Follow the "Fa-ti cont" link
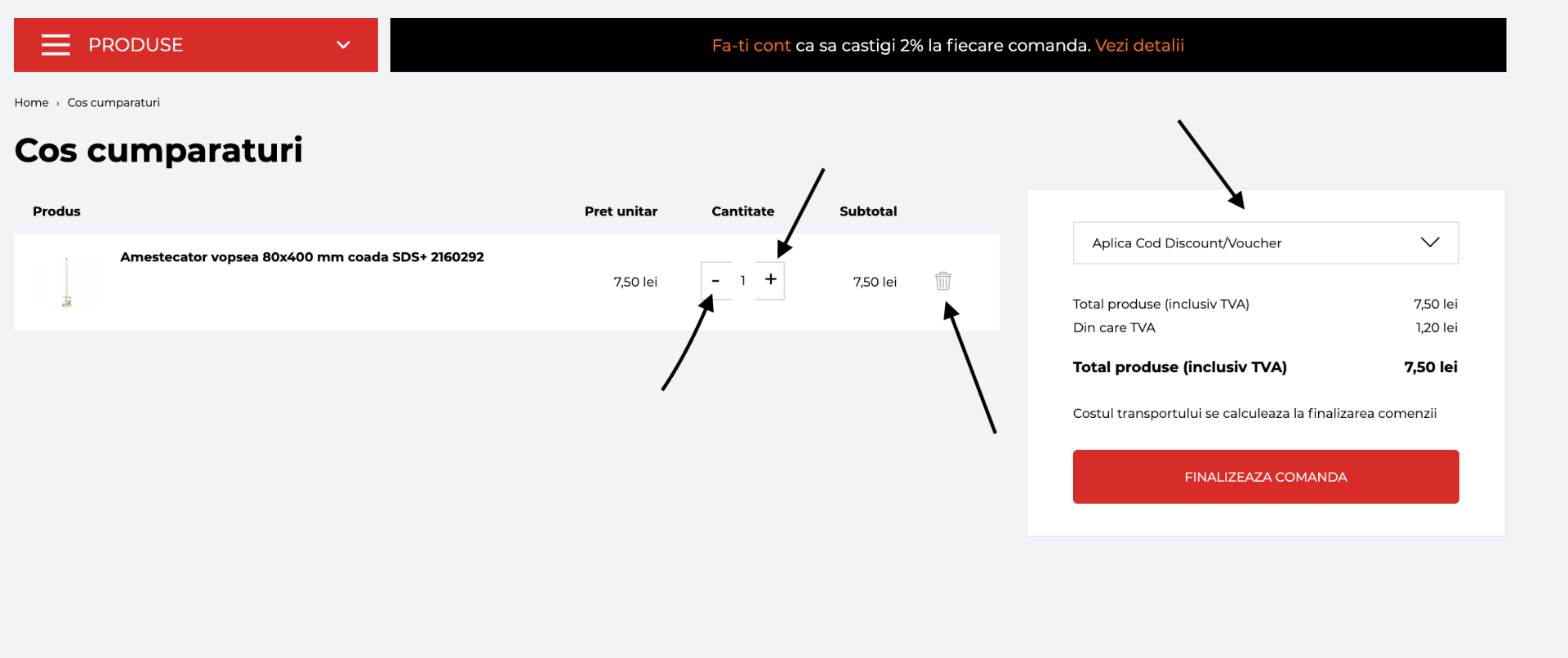 (x=751, y=46)
